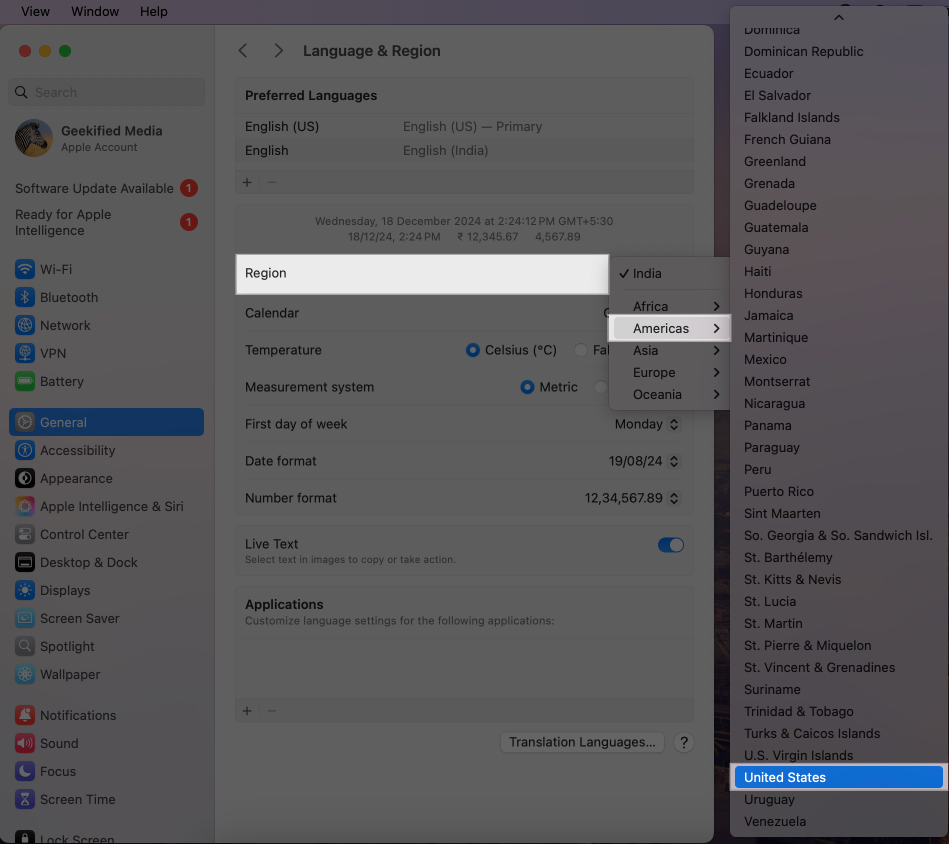Open the View menu
The width and height of the screenshot is (949, 844).
click(35, 11)
